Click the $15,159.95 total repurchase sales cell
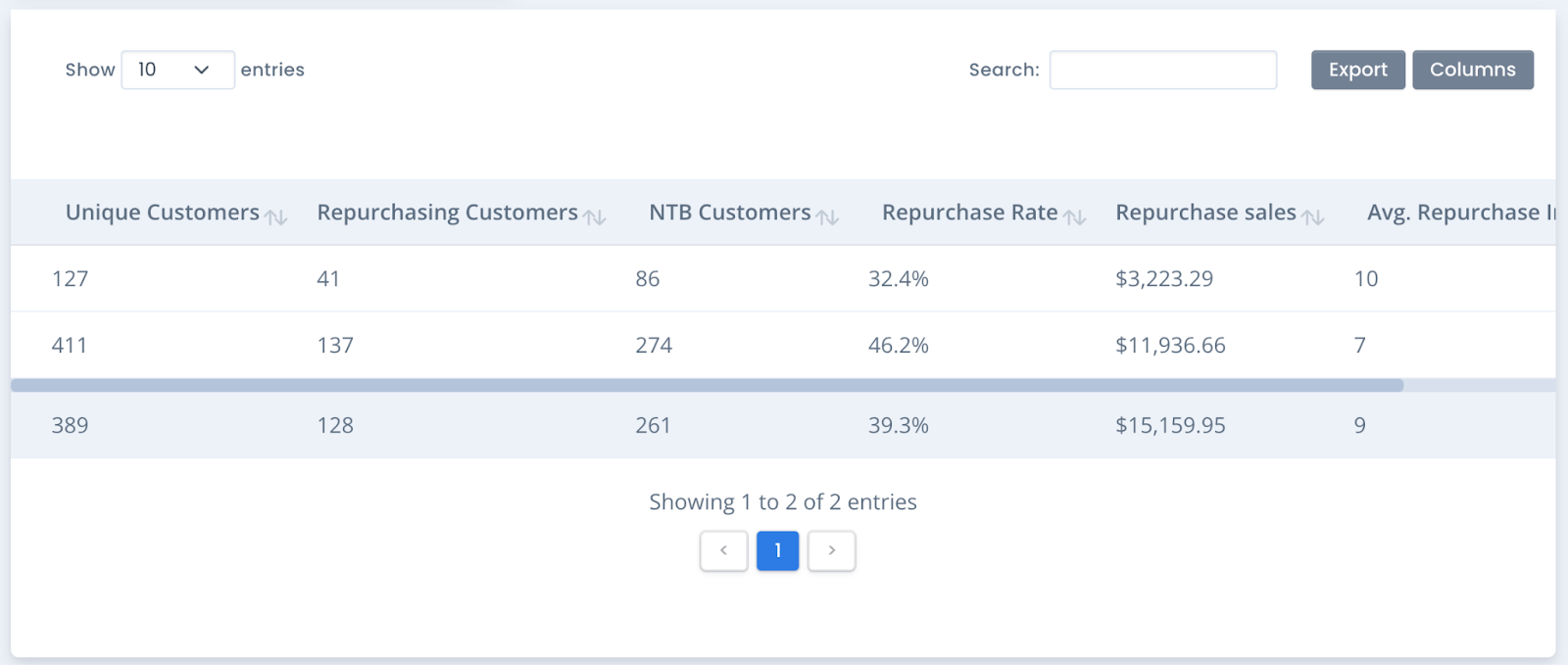 click(1170, 426)
